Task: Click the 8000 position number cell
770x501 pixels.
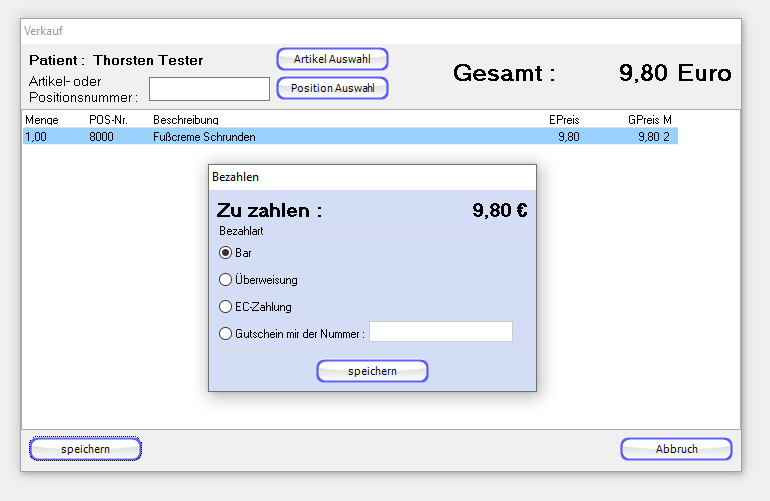Action: (101, 137)
